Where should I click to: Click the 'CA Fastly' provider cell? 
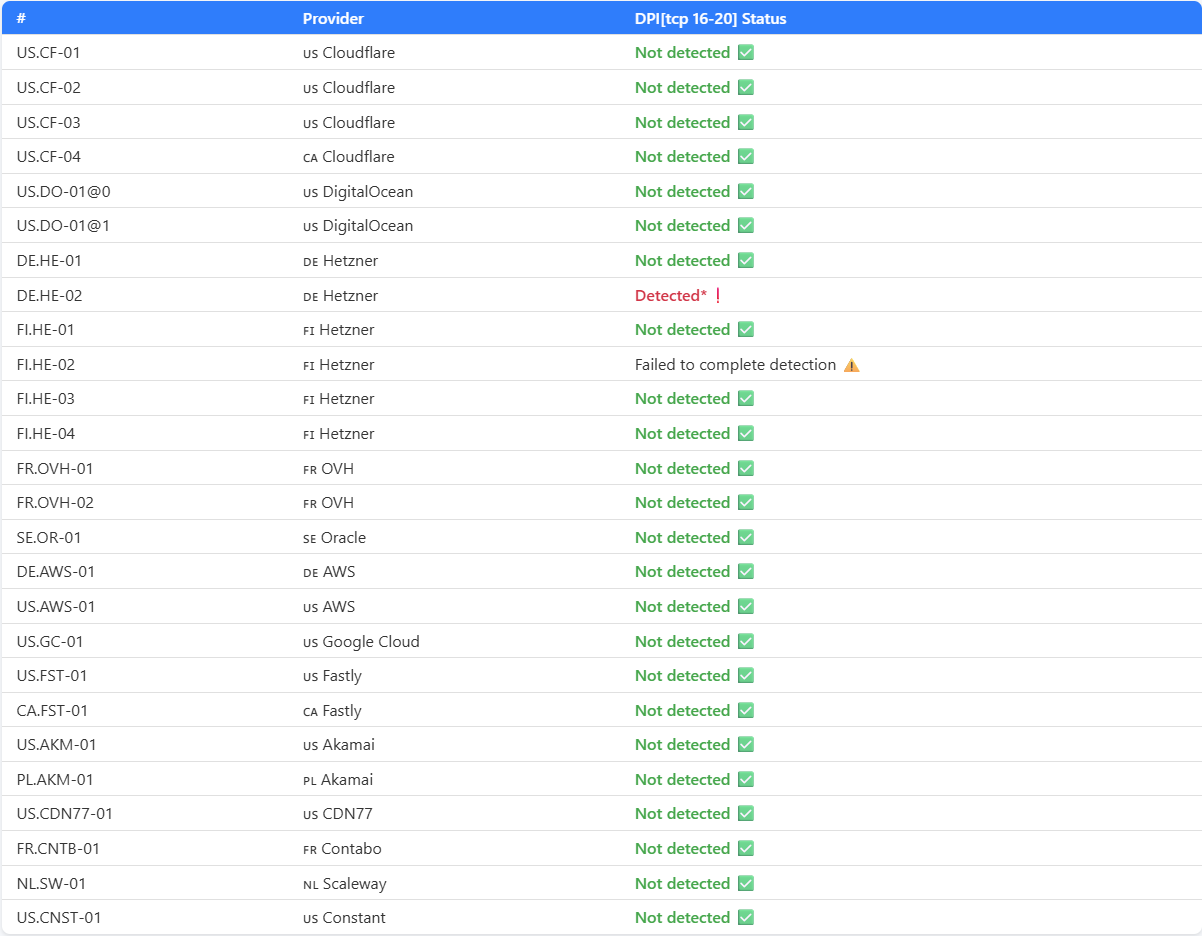pyautogui.click(x=332, y=711)
